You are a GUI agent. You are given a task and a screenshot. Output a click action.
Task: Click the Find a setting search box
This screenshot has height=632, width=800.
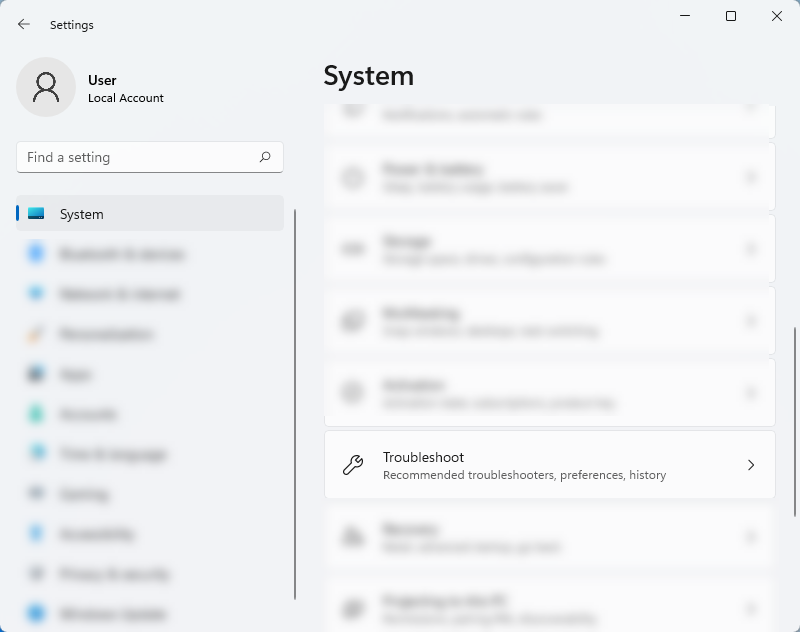point(149,157)
